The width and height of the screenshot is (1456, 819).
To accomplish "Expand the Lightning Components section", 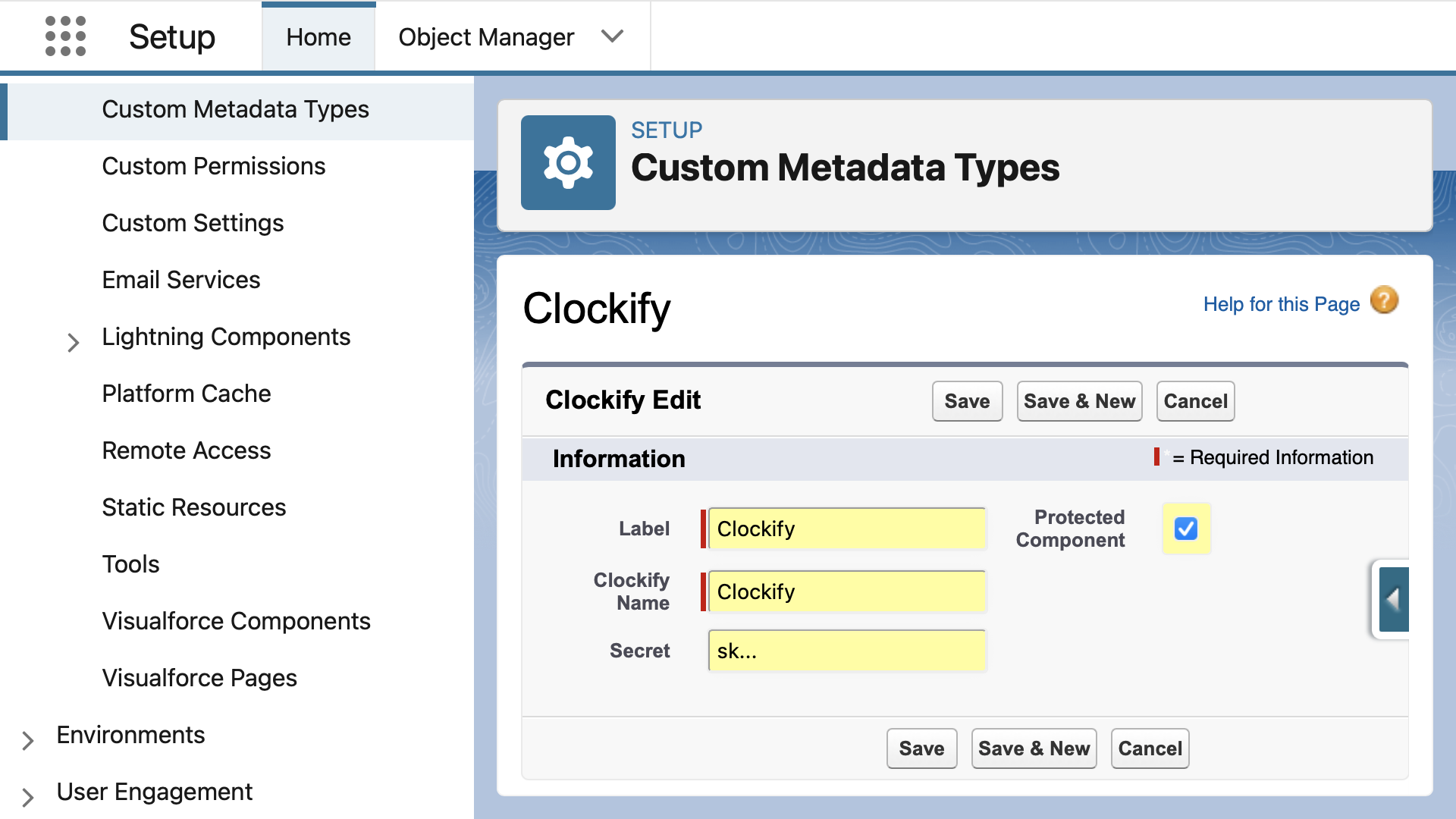I will click(x=73, y=343).
